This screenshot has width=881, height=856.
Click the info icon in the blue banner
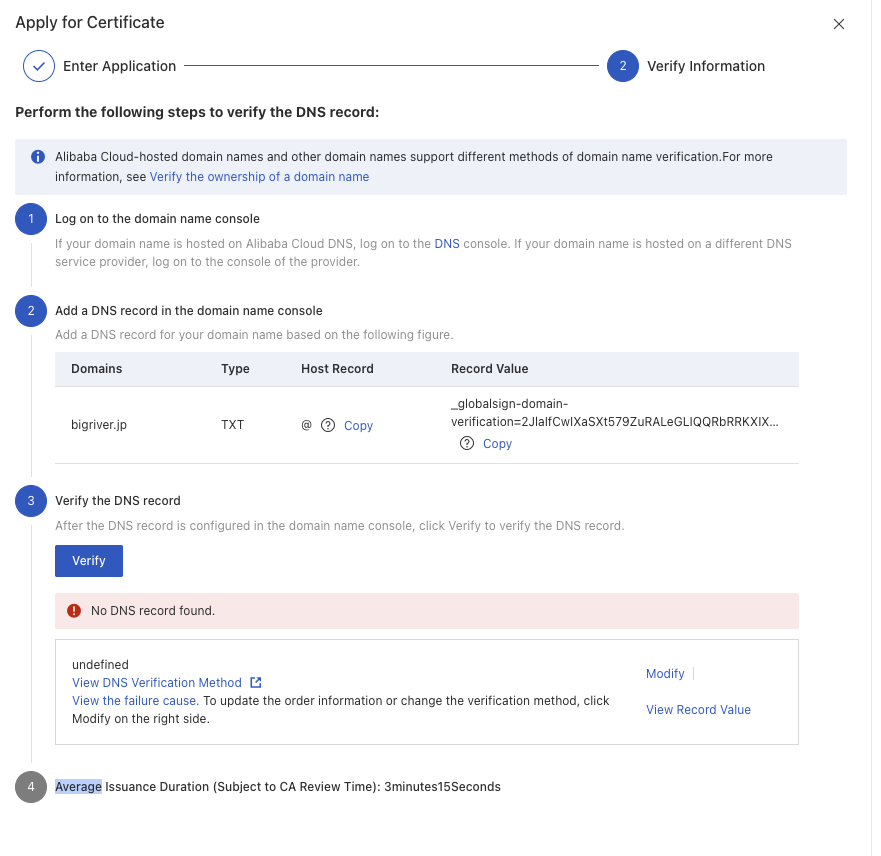(38, 157)
